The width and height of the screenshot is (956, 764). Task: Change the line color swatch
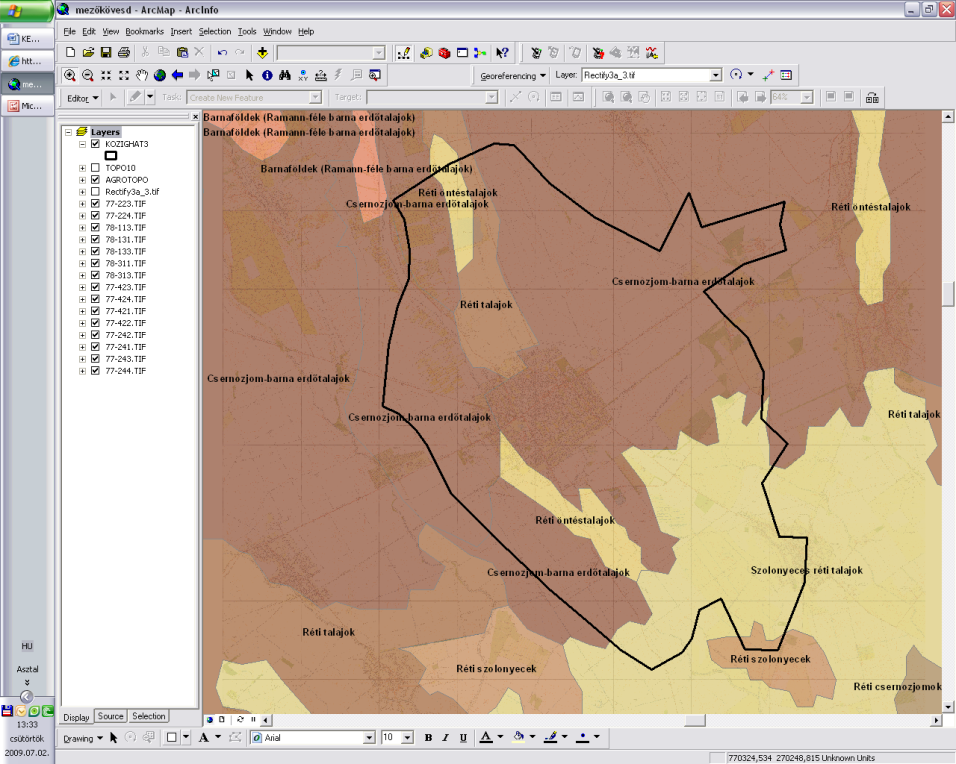pos(551,738)
